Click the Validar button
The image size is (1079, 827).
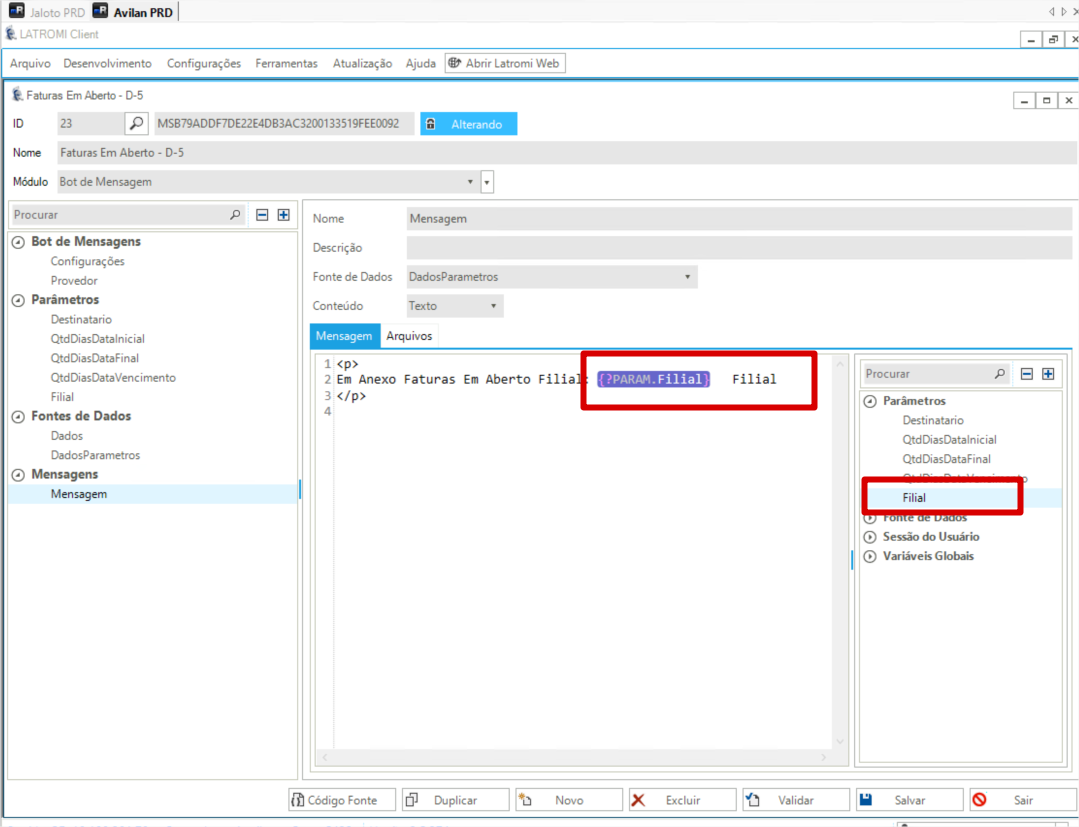796,800
